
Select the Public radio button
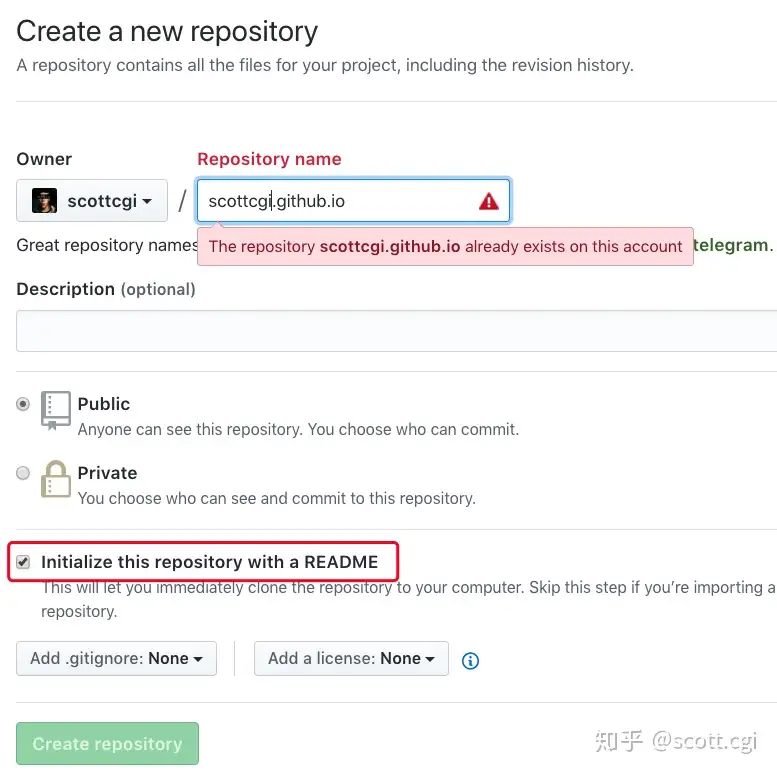(x=23, y=404)
